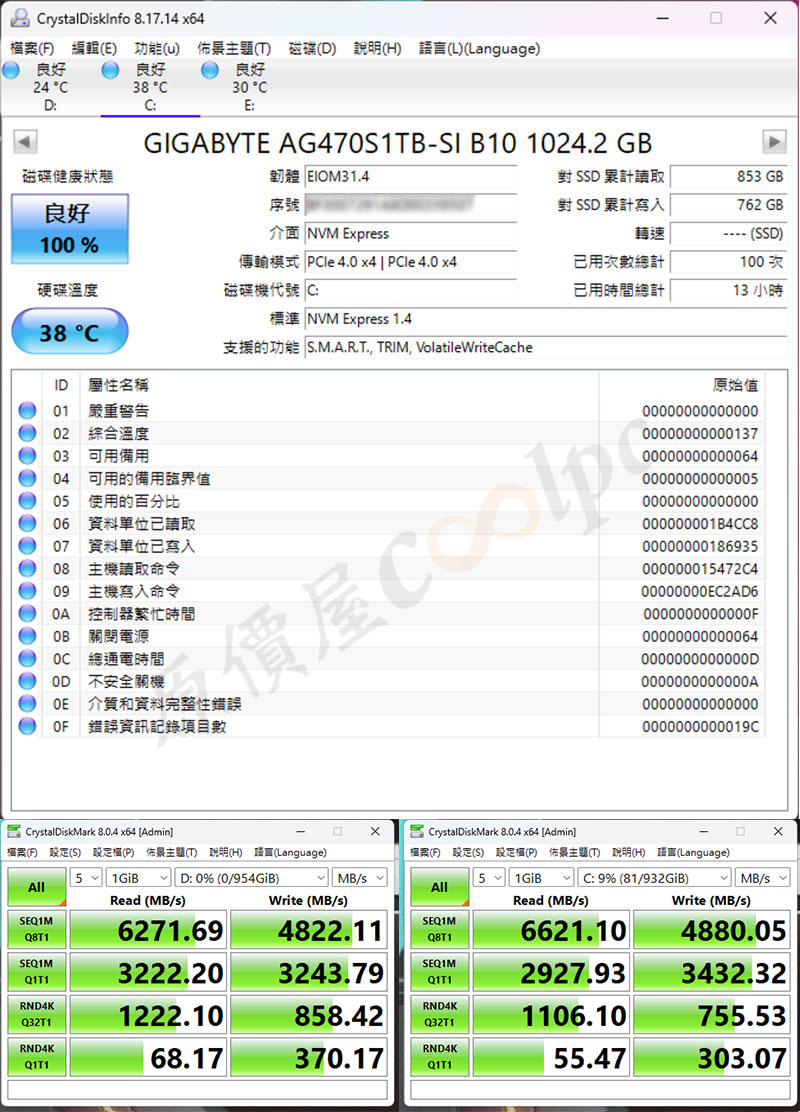Open 磁碟(D) menu in CrystalDiskInfo
Viewport: 800px width, 1112px height.
click(x=312, y=48)
